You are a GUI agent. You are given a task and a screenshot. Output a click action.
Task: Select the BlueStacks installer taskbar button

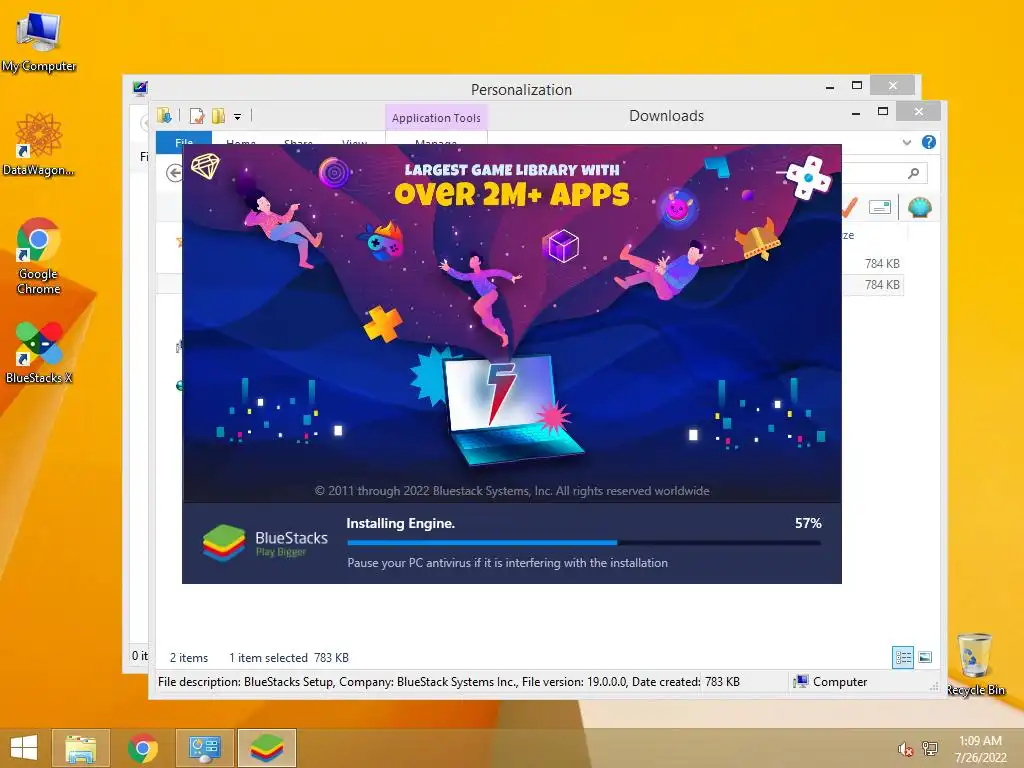pos(266,748)
